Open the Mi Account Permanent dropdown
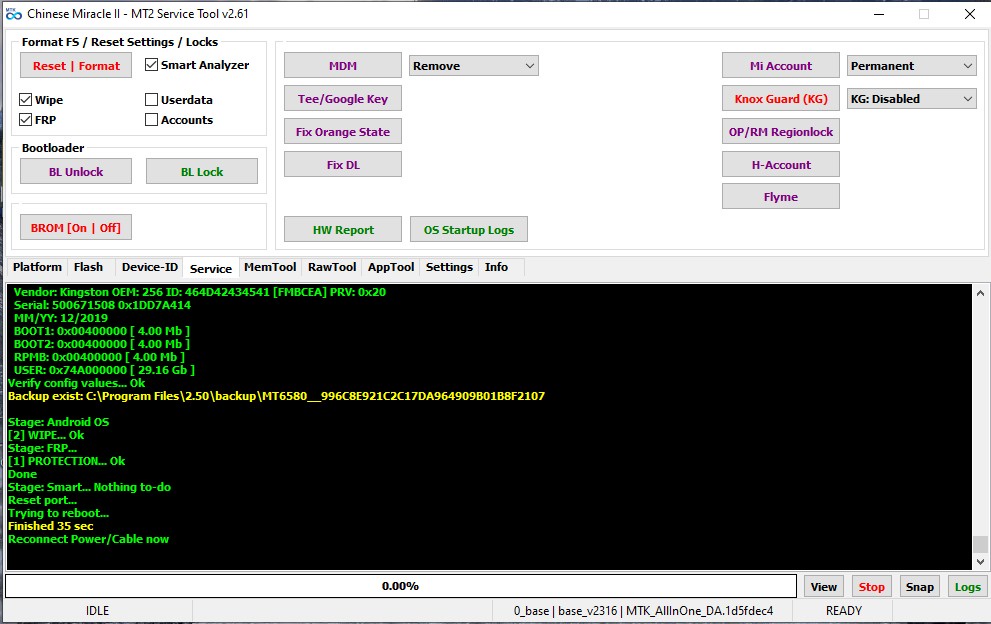Image resolution: width=991 pixels, height=624 pixels. (x=911, y=66)
